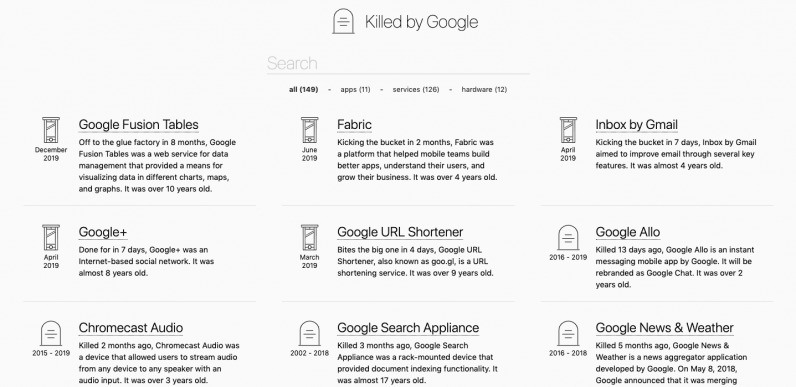The width and height of the screenshot is (796, 387).
Task: Click the guillotine icon beside Google Fusion Tables
Action: coord(51,131)
